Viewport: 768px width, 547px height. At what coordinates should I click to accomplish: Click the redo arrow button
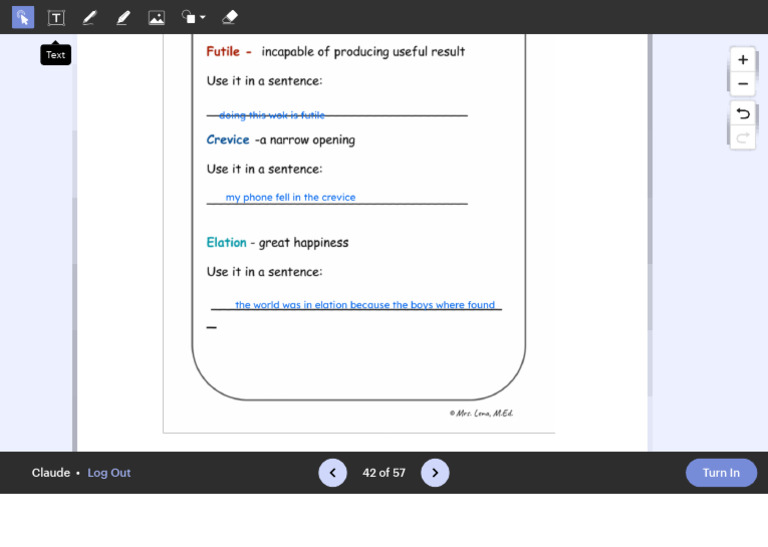pyautogui.click(x=742, y=138)
